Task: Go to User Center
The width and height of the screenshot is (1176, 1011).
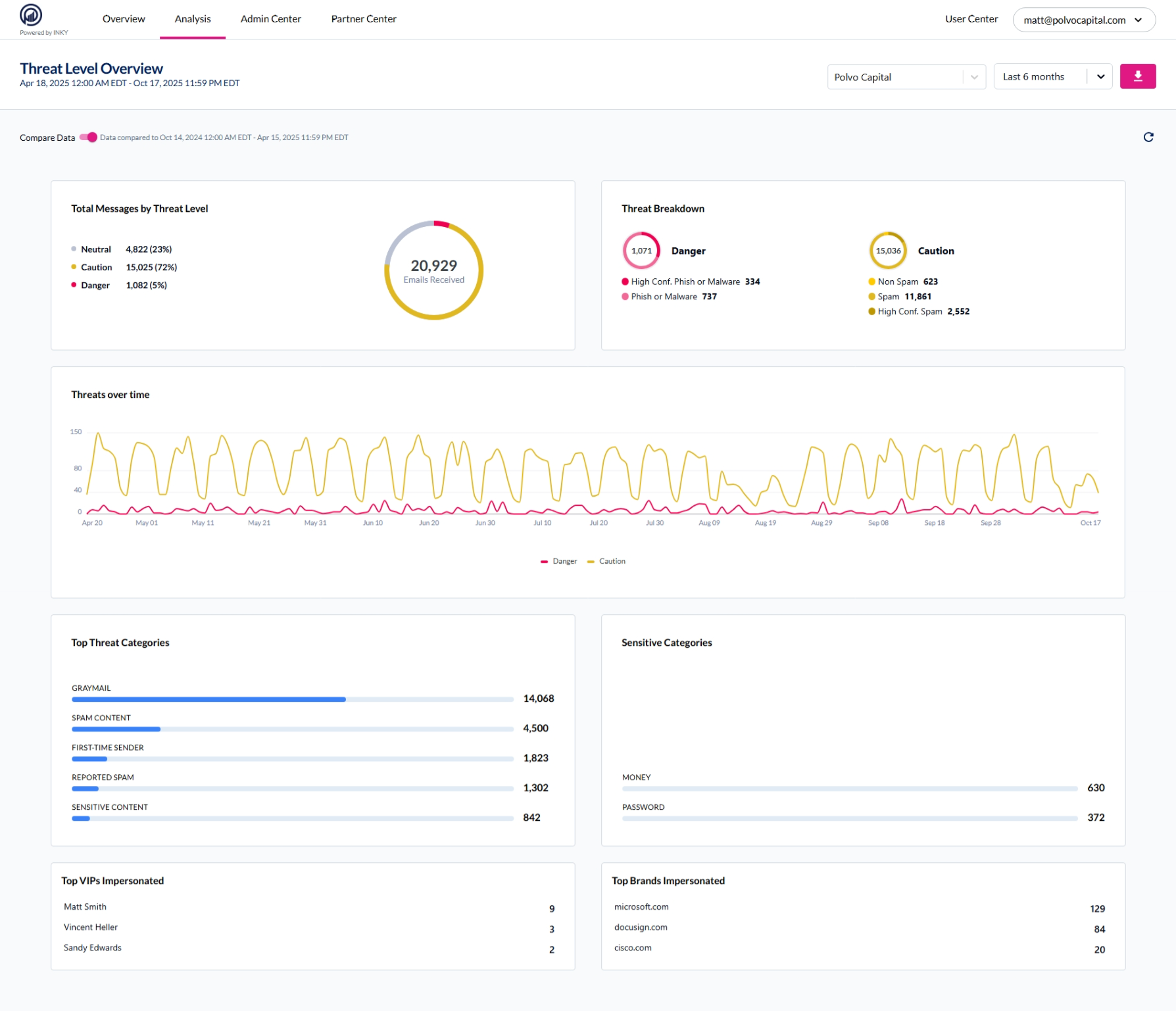Action: coord(971,19)
